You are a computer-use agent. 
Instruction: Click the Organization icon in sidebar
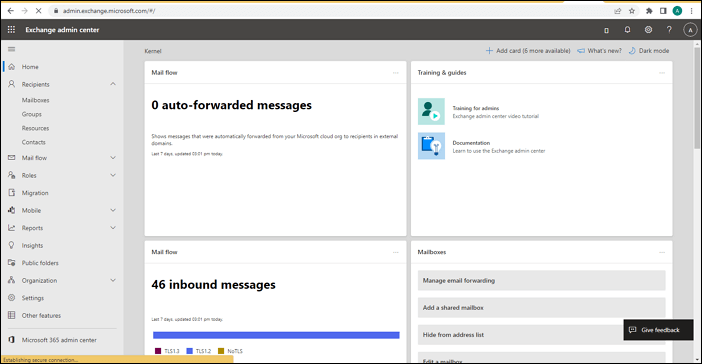point(12,280)
